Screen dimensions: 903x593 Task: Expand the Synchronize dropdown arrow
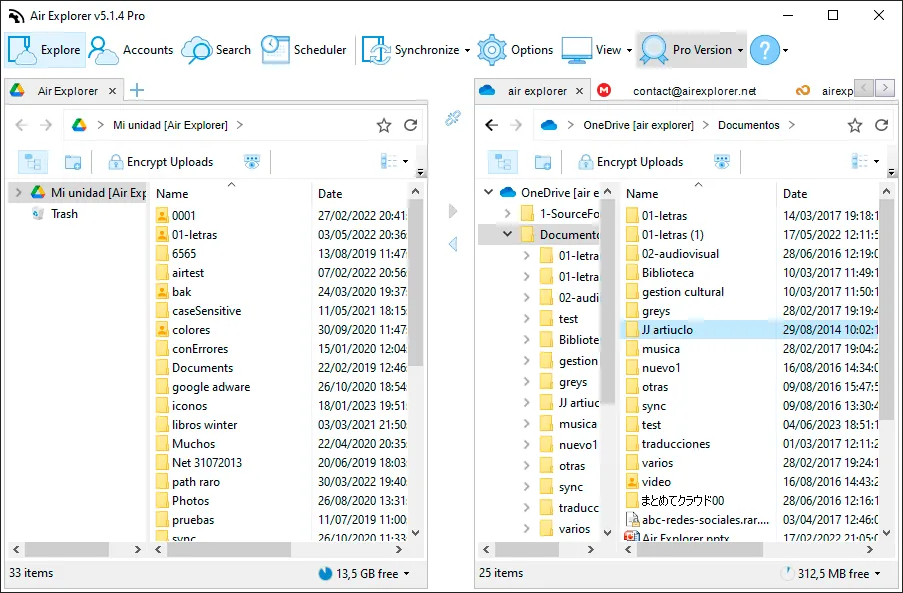tap(467, 51)
